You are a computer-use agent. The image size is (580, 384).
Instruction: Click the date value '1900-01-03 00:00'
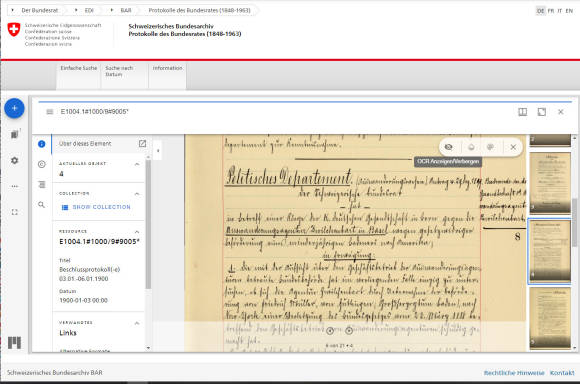pos(83,300)
